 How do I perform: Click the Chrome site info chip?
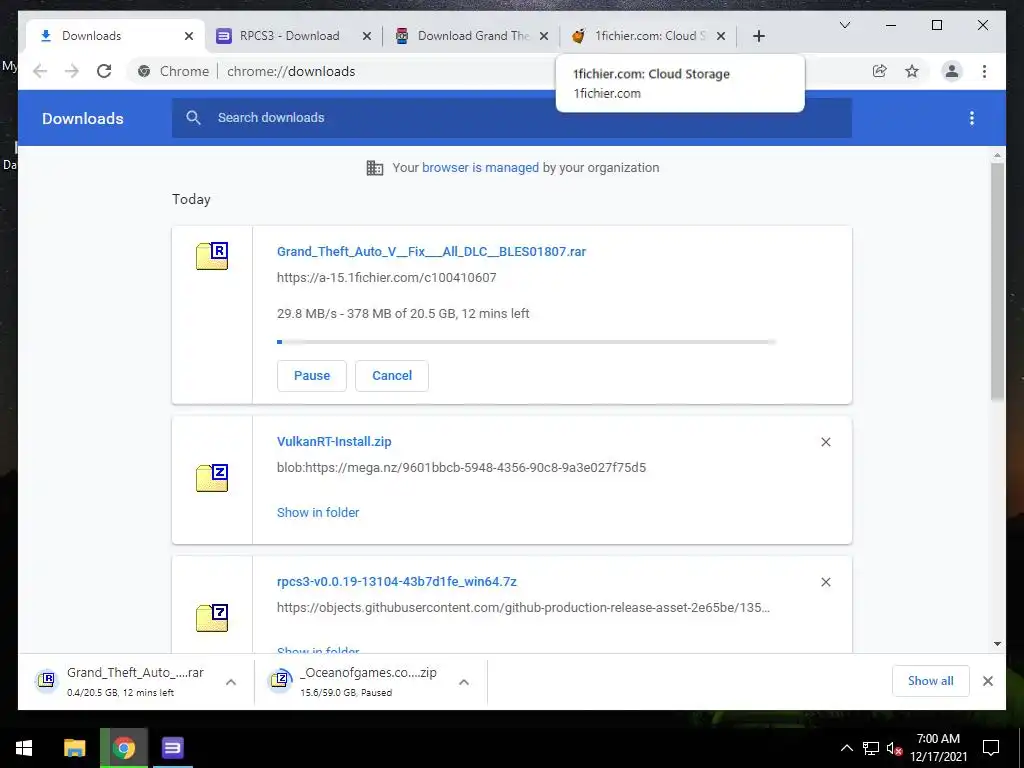(173, 71)
